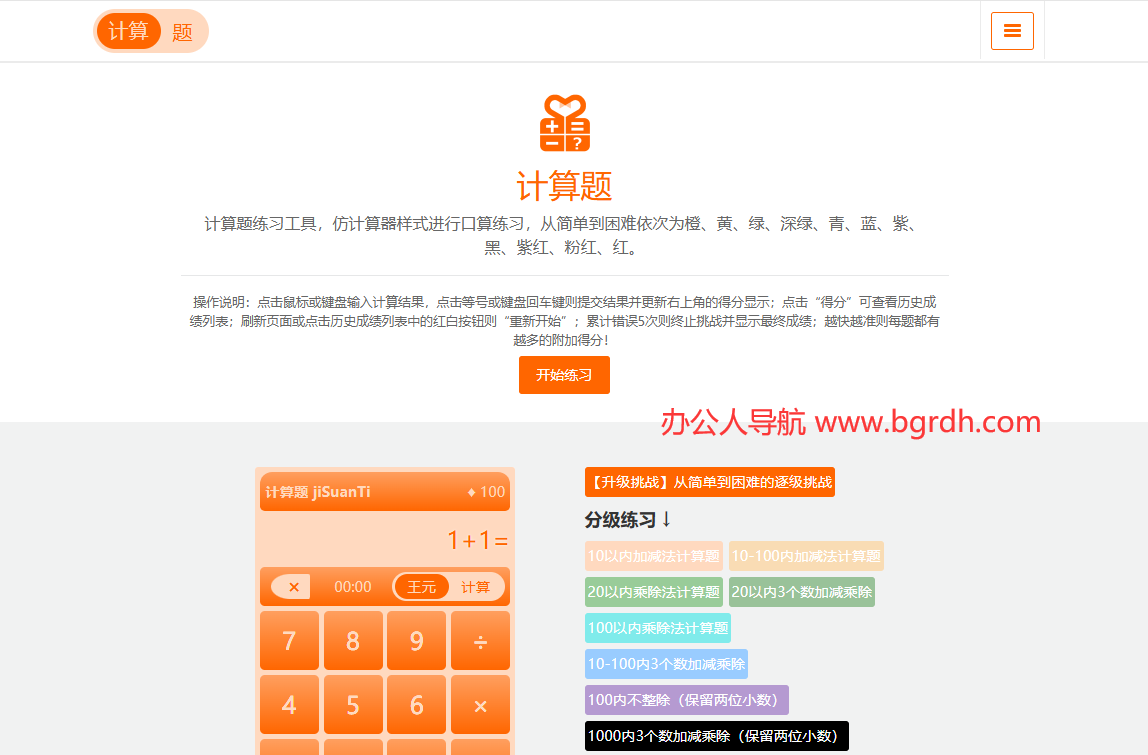Switch the toggle to 计算 mode
1148x755 pixels.
click(x=475, y=587)
